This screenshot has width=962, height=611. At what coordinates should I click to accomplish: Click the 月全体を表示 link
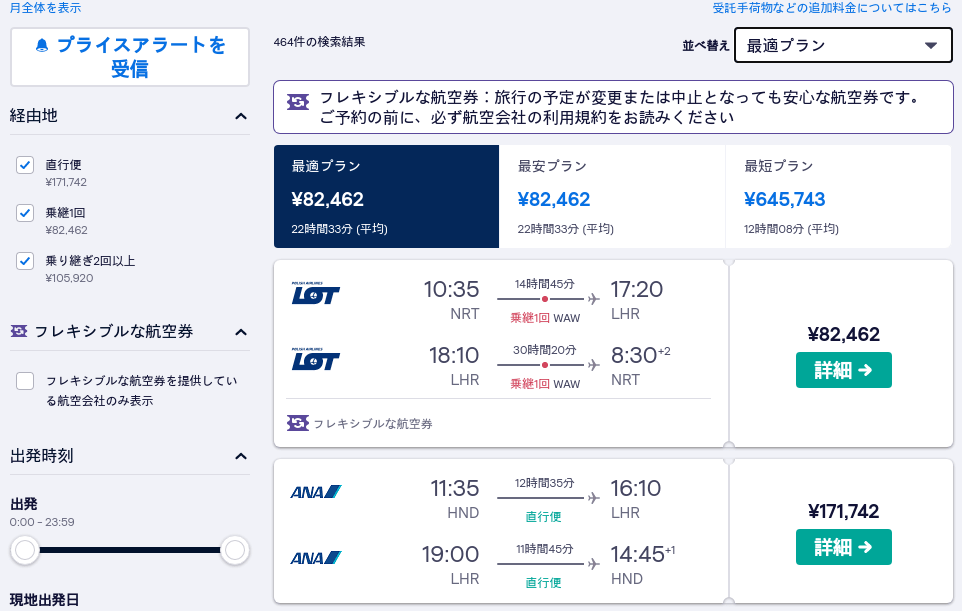(x=45, y=8)
